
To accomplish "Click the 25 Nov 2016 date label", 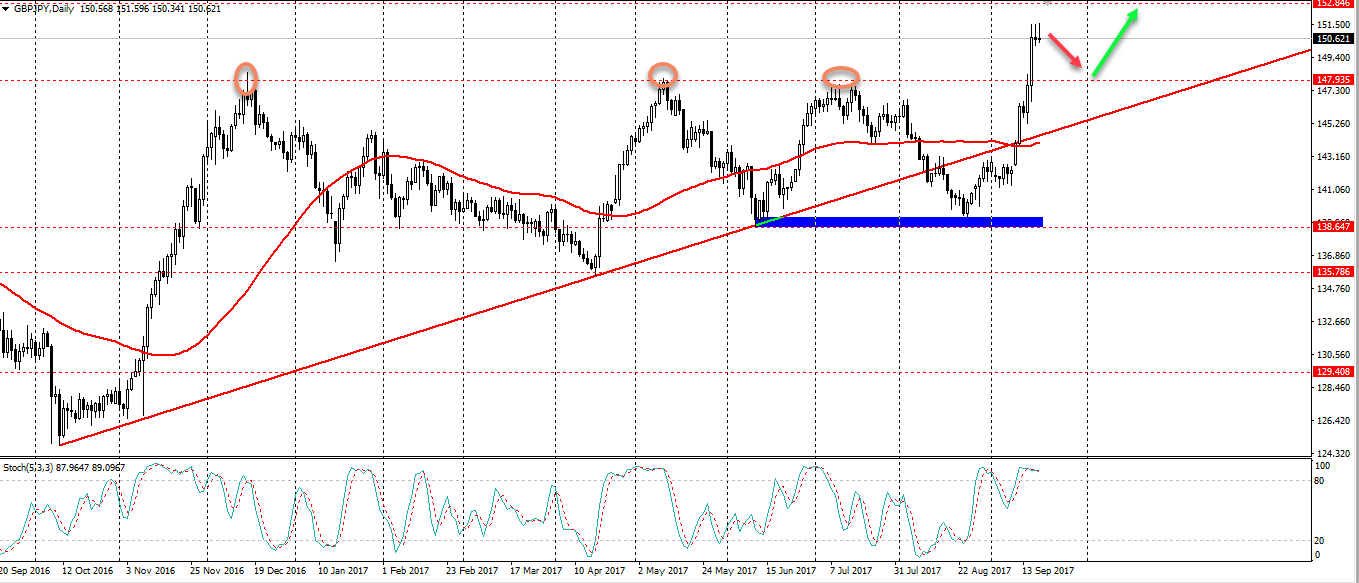I will 217,570.
